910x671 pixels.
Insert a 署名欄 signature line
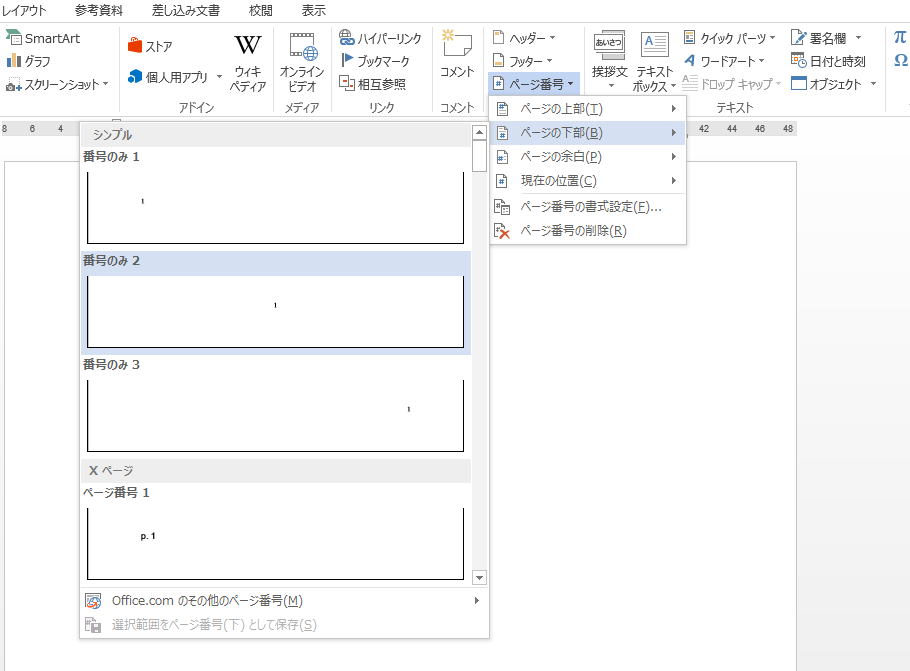[x=819, y=38]
